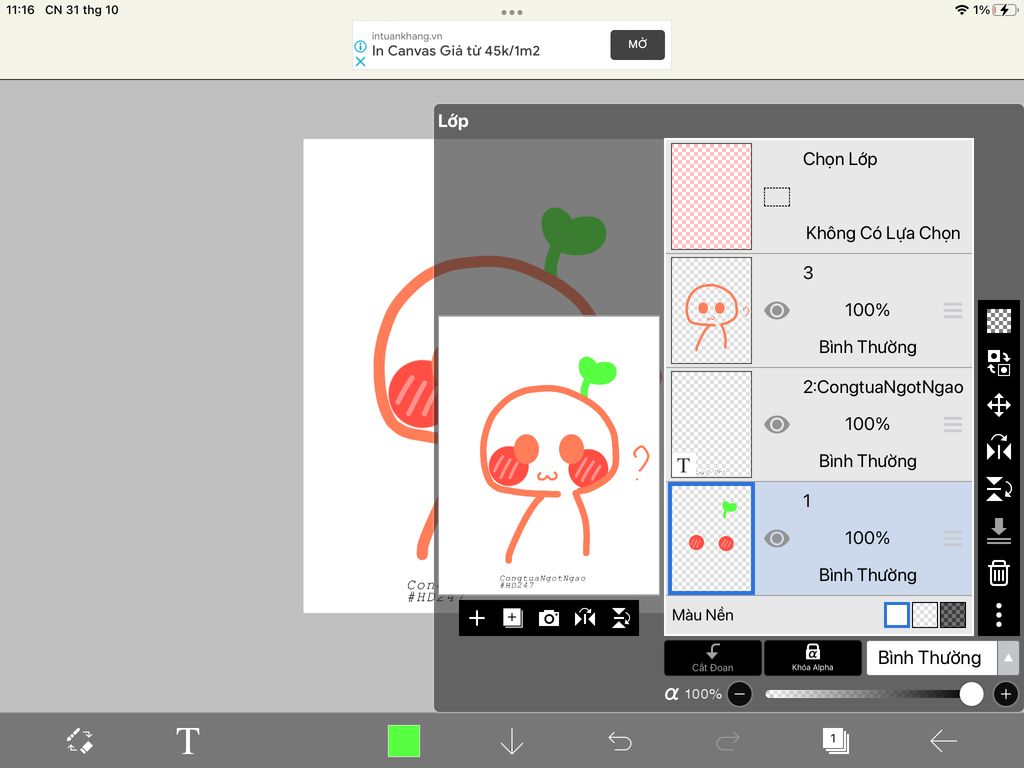Tap the Chọn Lớp selection layer thumbnail
Screen dimensions: 1024x768
pyautogui.click(x=711, y=197)
